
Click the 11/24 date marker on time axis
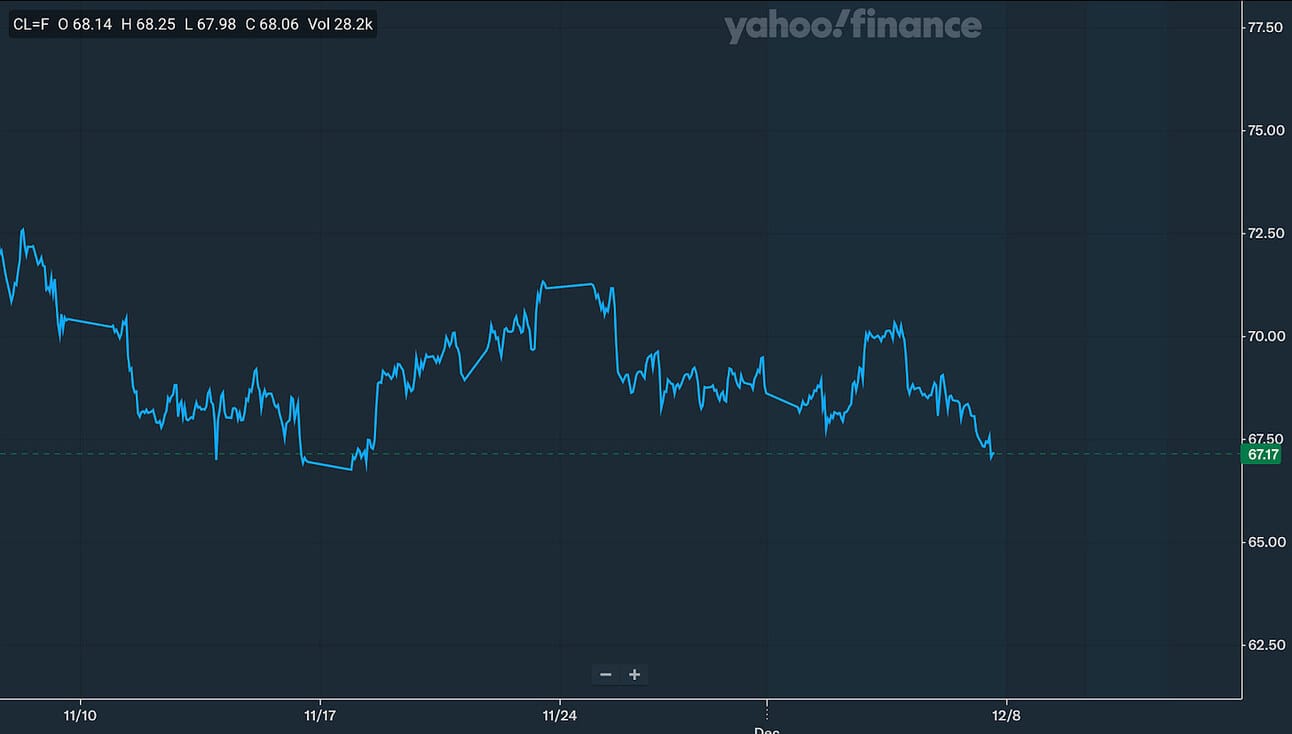coord(560,715)
